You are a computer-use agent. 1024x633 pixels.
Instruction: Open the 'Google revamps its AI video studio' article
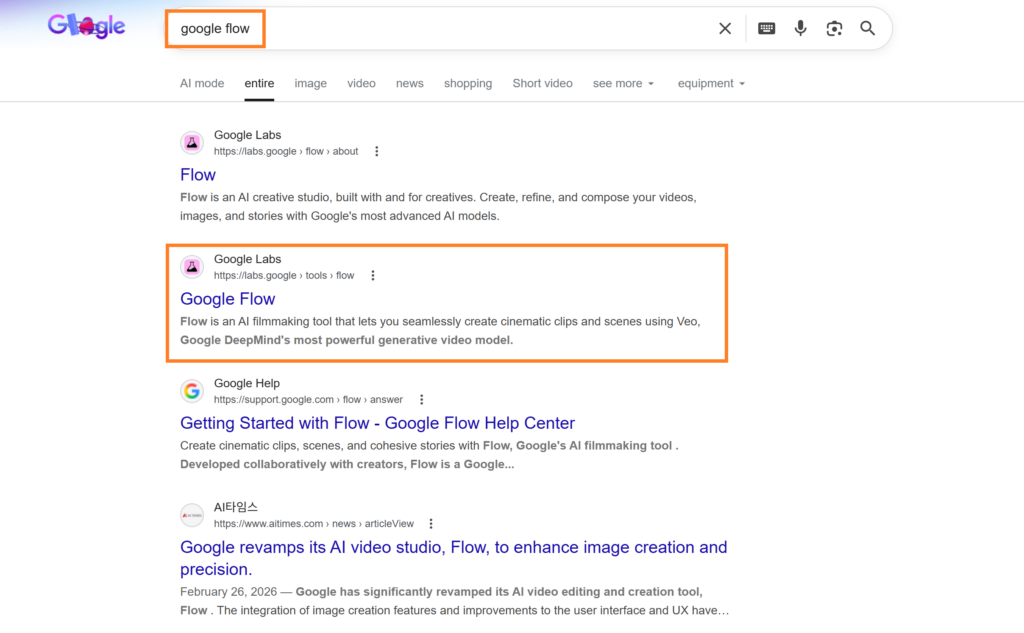pyautogui.click(x=453, y=558)
